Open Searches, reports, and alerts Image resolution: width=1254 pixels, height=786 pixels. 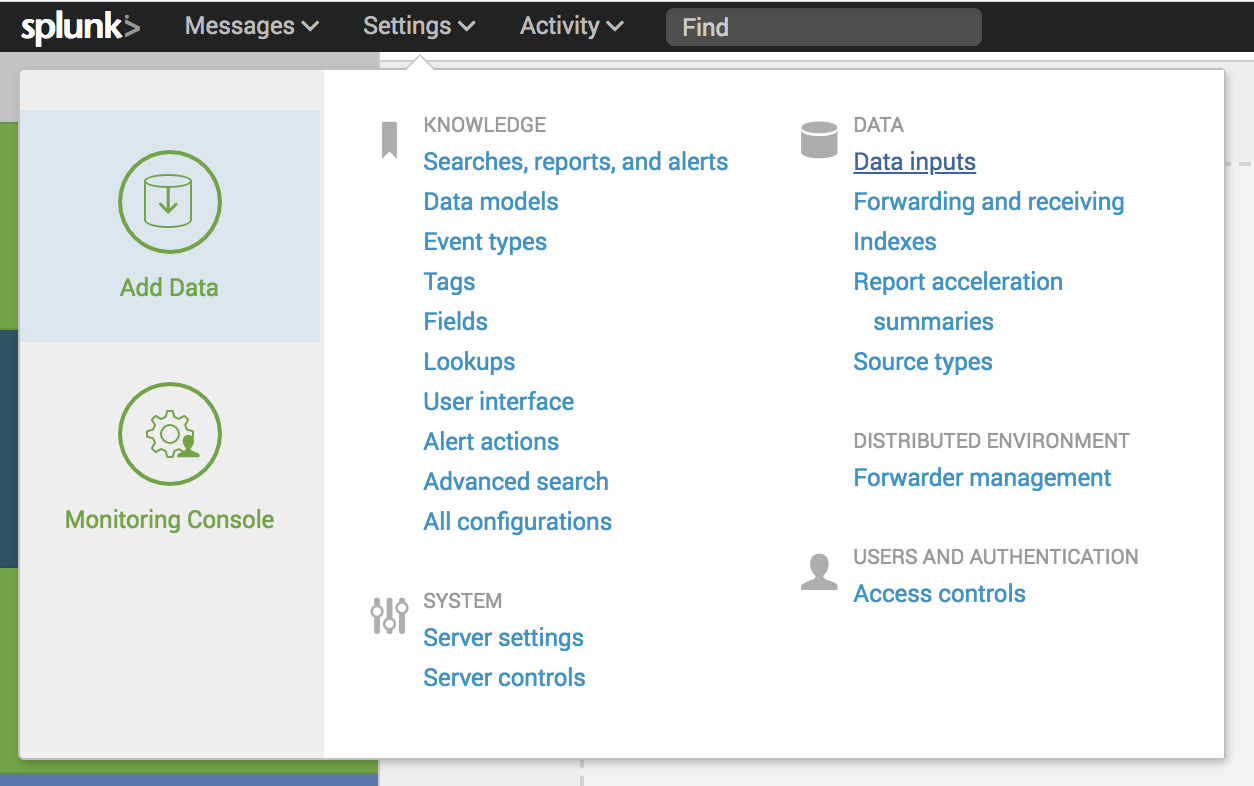(x=575, y=161)
